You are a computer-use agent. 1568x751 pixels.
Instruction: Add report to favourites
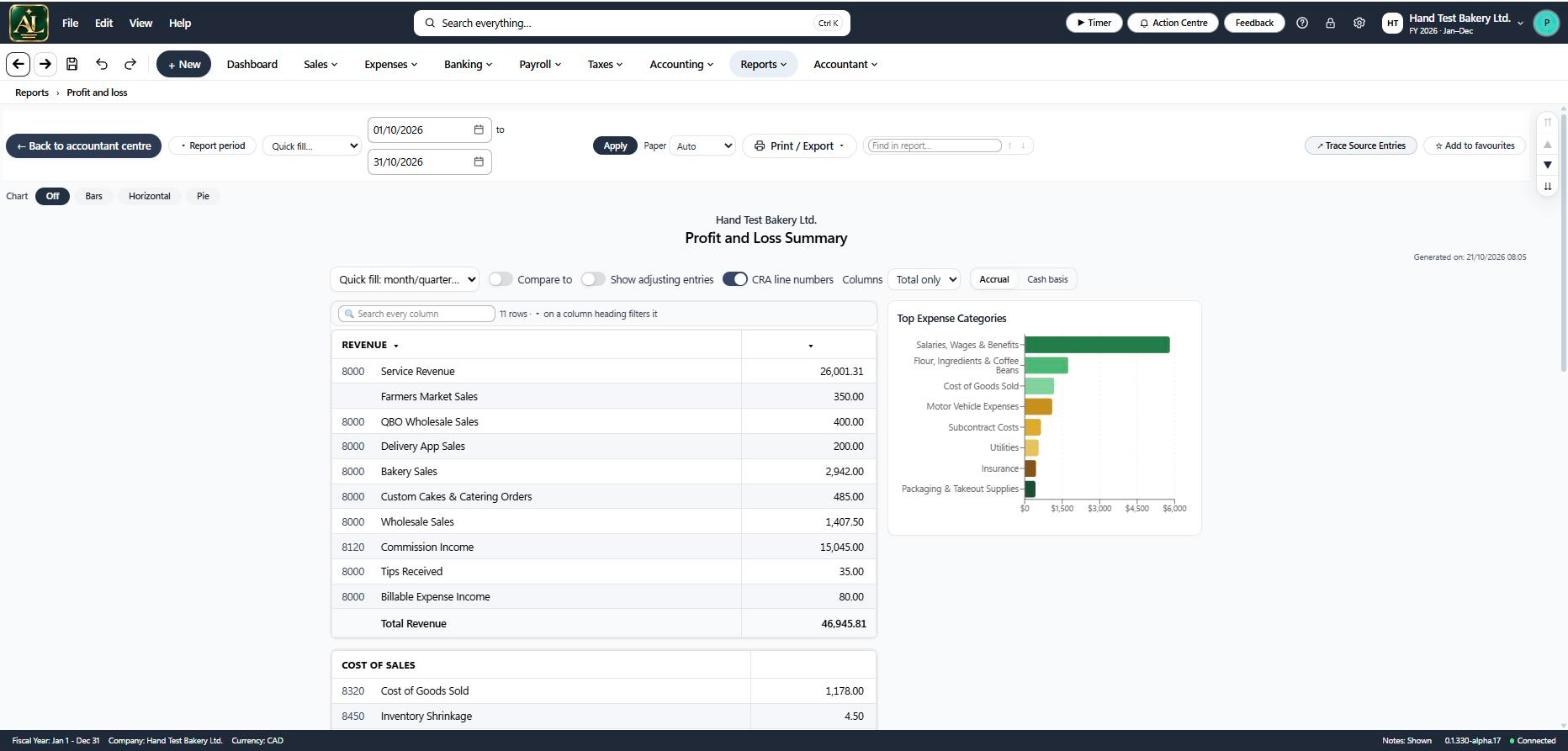point(1475,146)
